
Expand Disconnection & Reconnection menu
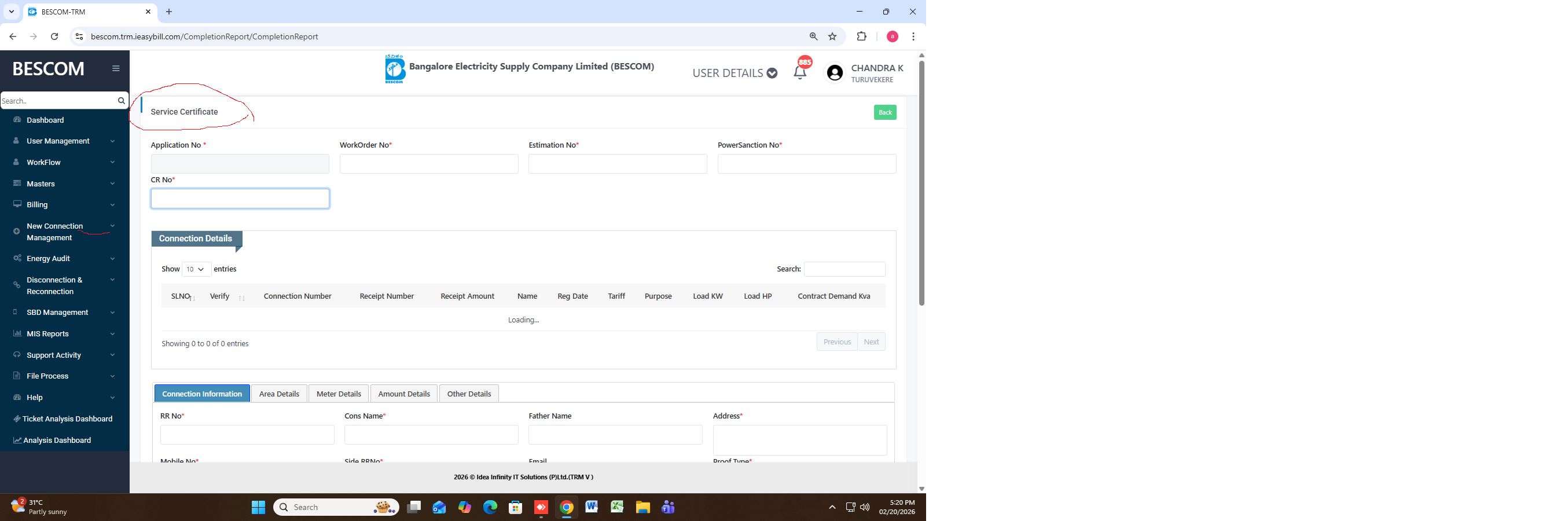64,285
